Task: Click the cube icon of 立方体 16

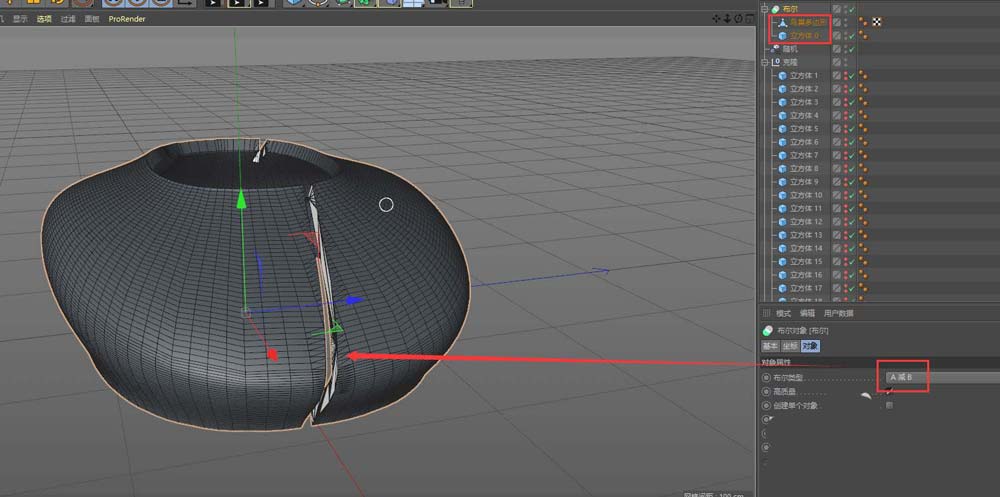Action: pyautogui.click(x=783, y=275)
